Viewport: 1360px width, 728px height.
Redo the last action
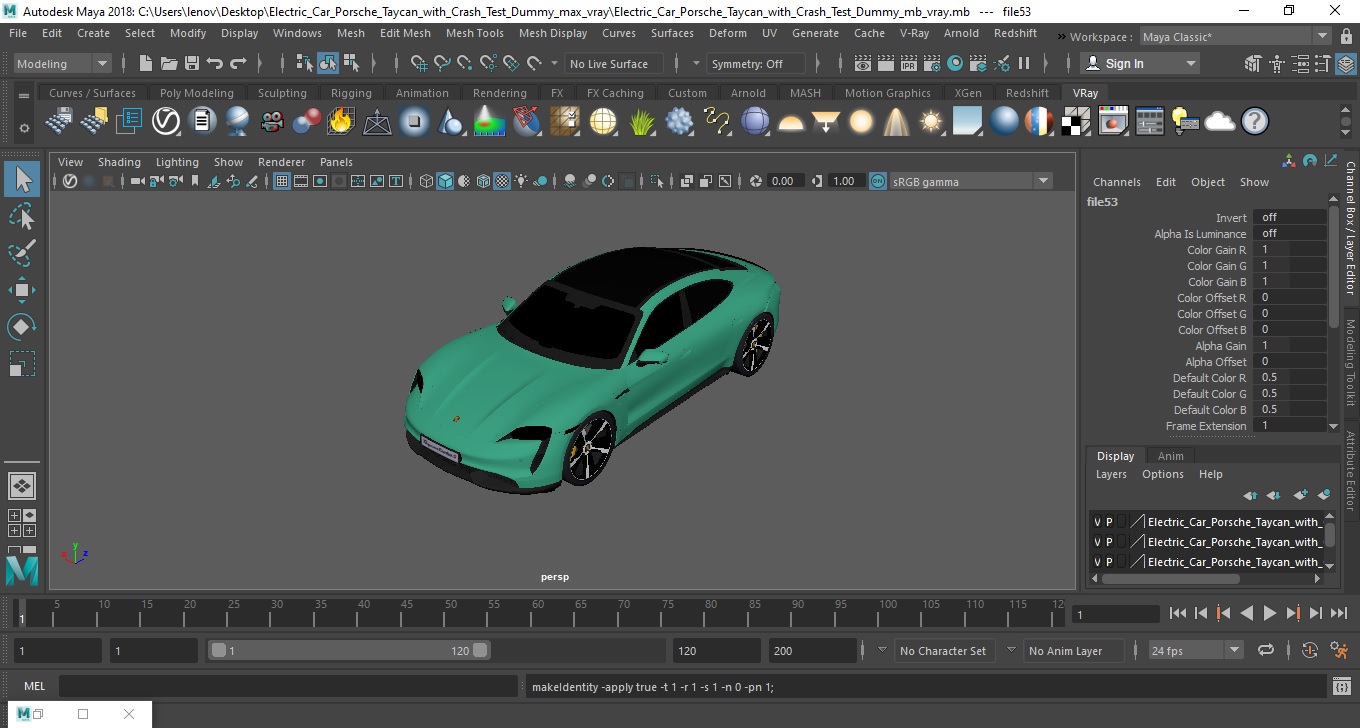pyautogui.click(x=238, y=63)
